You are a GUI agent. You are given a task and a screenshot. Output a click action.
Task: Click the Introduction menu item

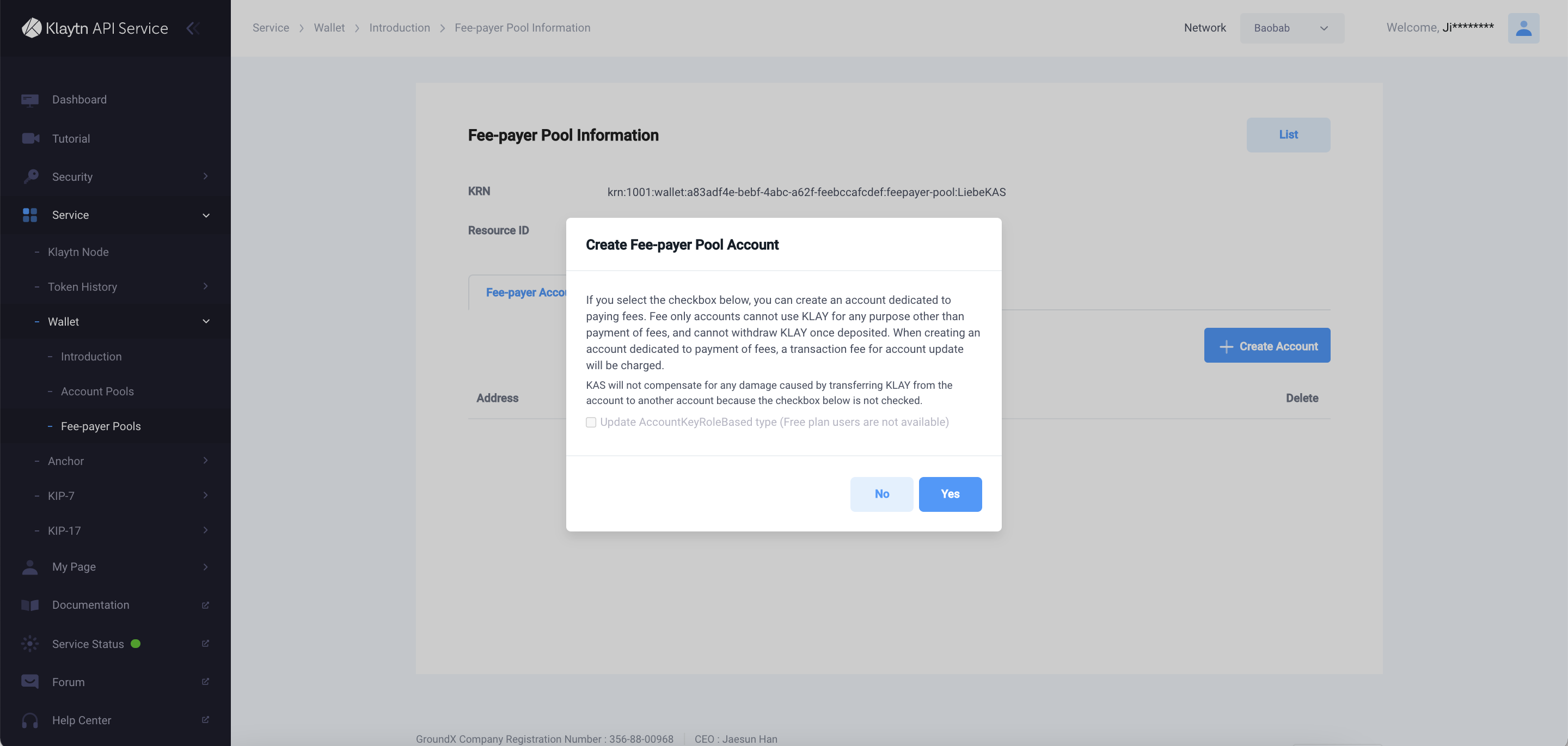click(91, 356)
